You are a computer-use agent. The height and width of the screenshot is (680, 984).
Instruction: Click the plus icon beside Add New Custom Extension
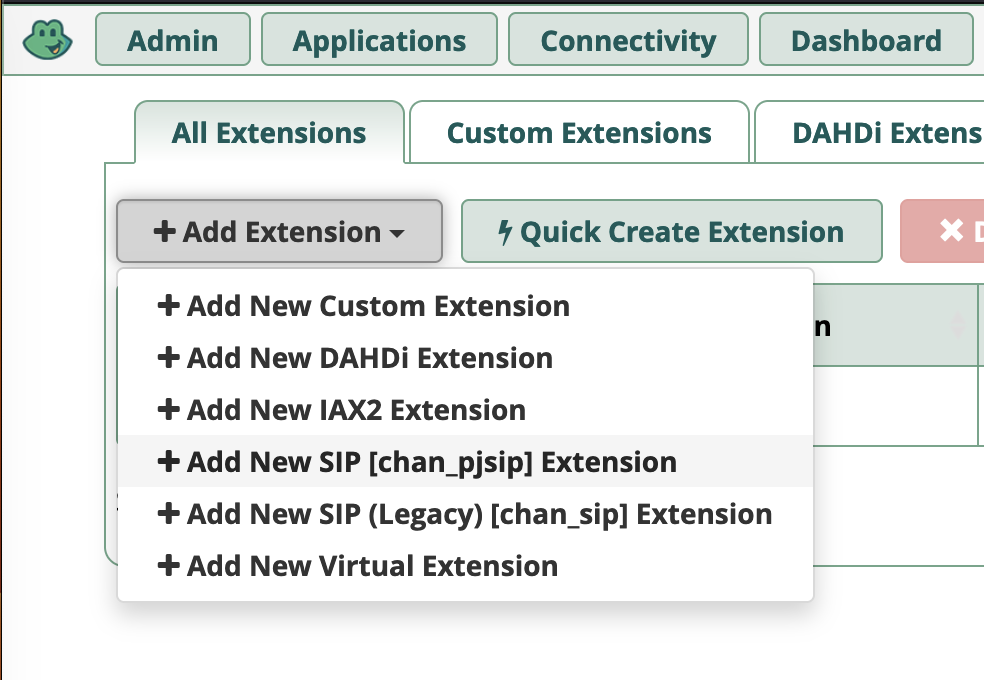click(x=168, y=305)
